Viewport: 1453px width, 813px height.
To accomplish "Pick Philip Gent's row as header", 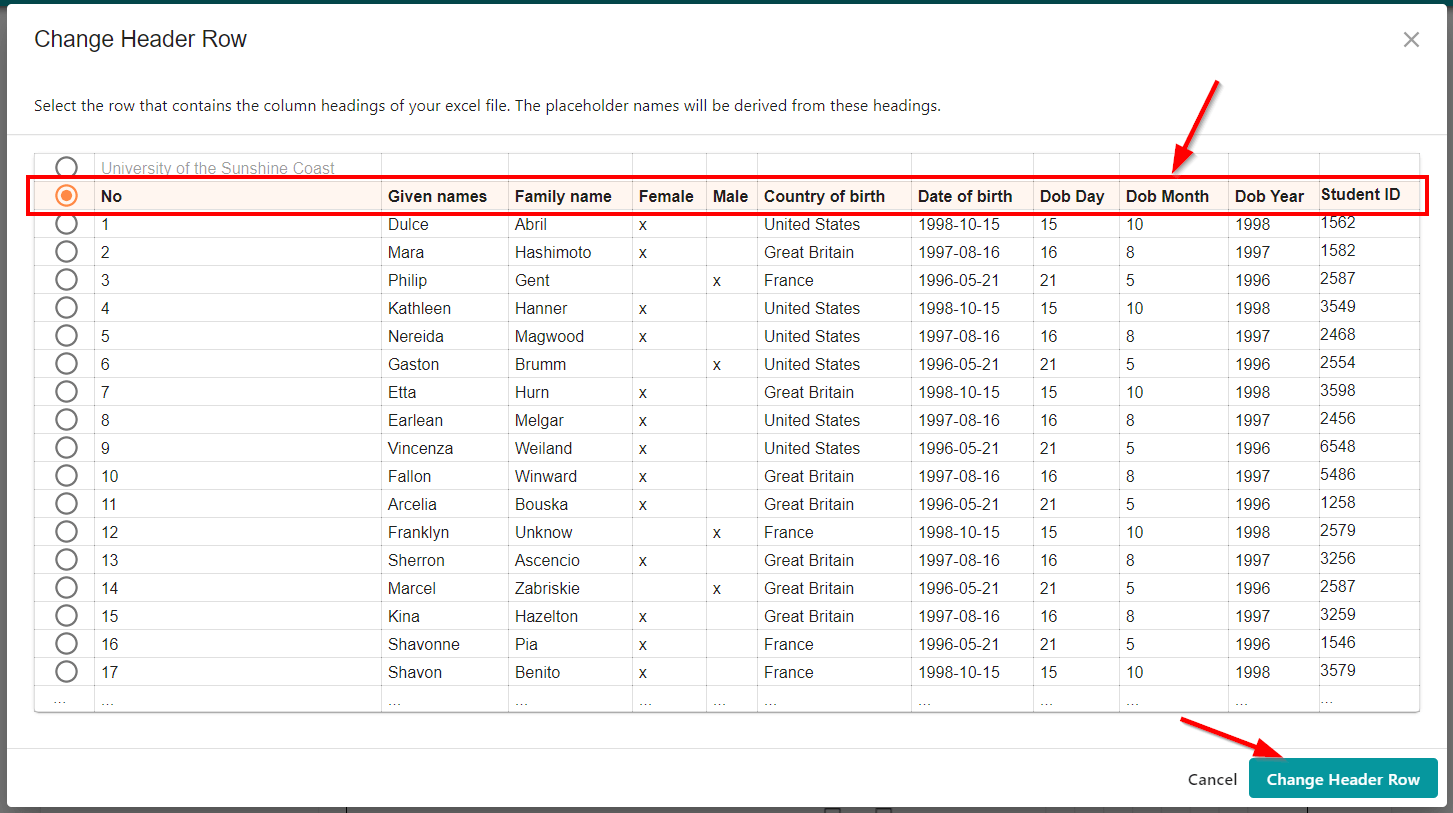I will (x=66, y=280).
